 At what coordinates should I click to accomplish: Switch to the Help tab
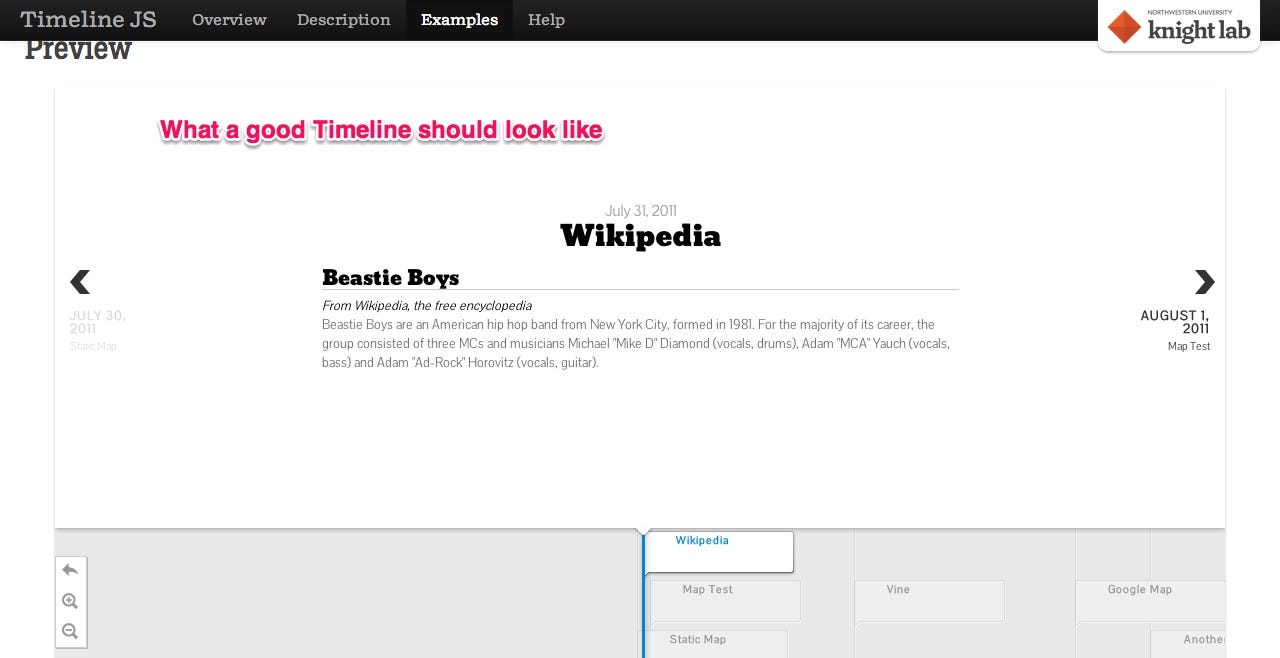546,19
